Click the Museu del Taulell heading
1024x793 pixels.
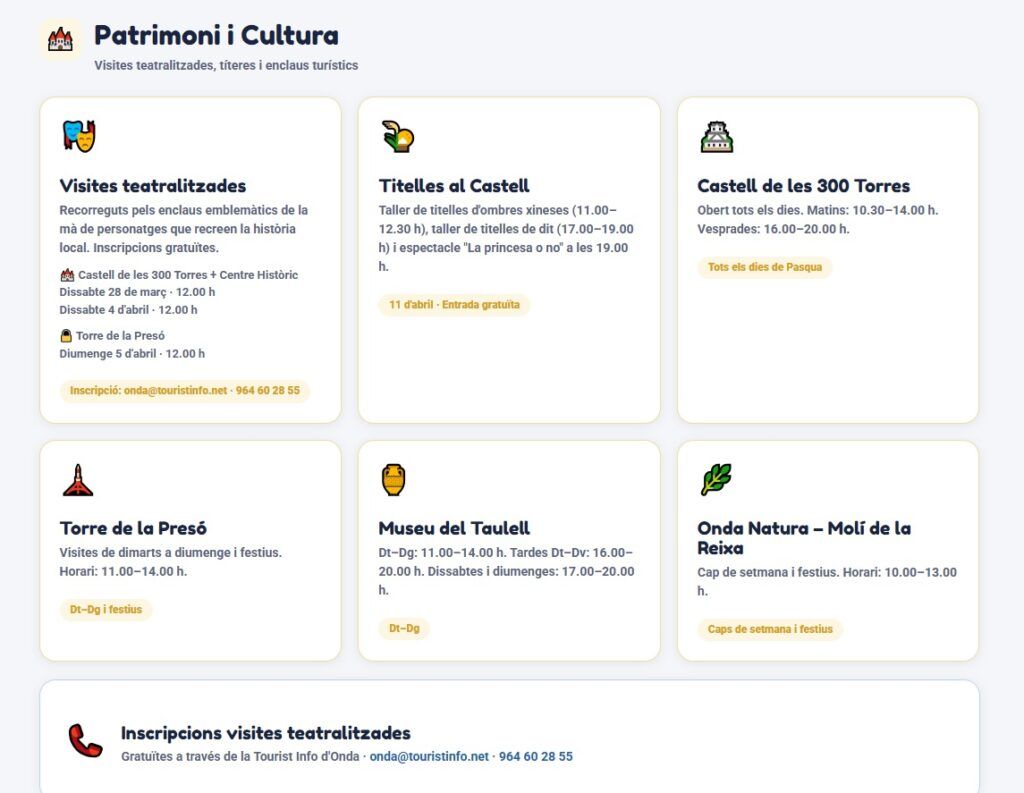click(454, 528)
